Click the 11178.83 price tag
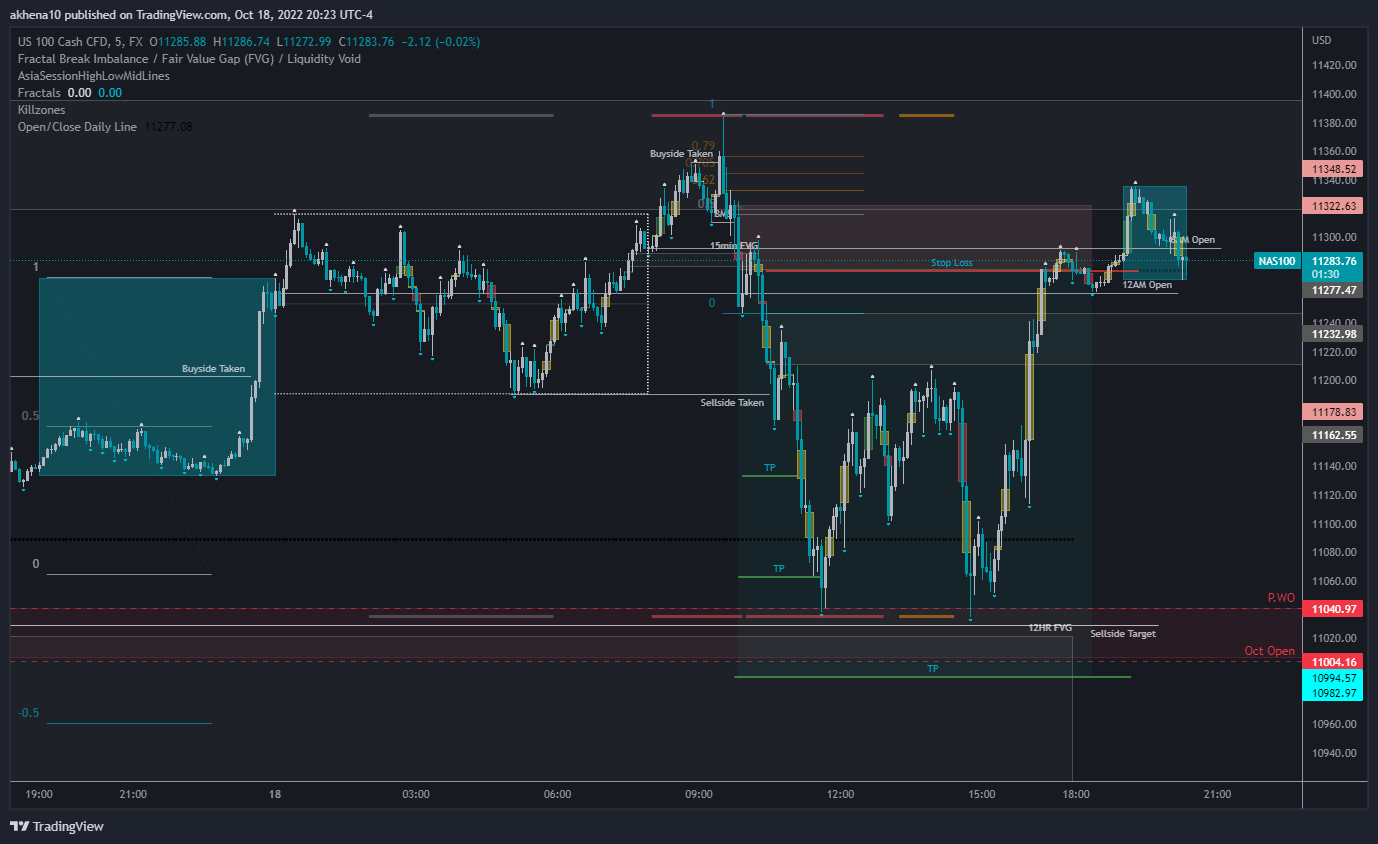The width and height of the screenshot is (1378, 844). (x=1333, y=412)
